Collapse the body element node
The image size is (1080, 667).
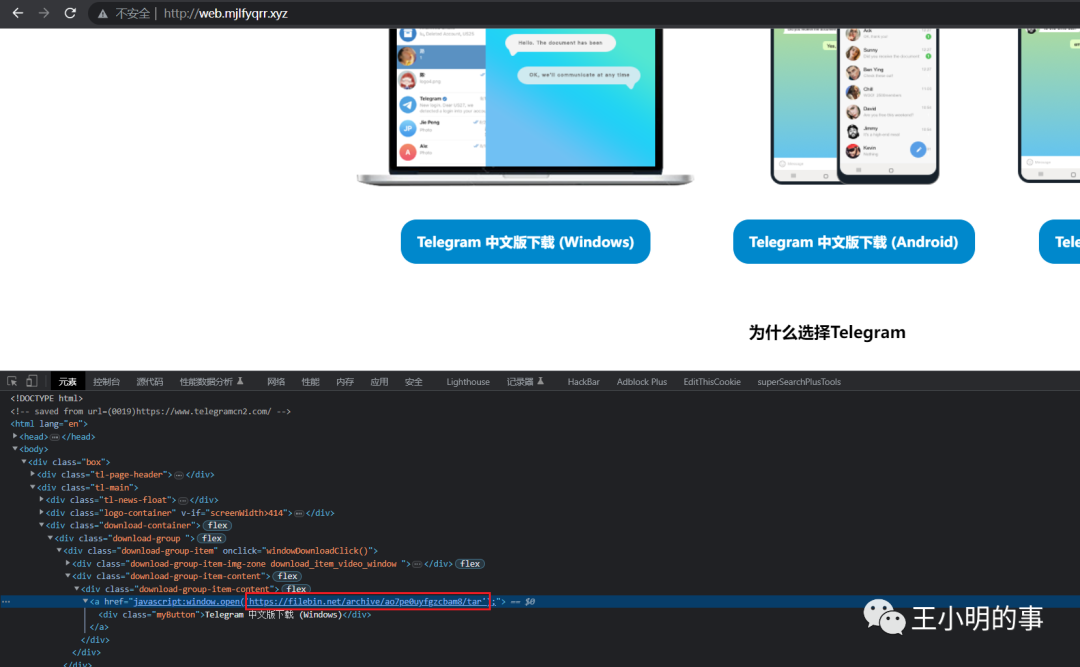pyautogui.click(x=14, y=449)
